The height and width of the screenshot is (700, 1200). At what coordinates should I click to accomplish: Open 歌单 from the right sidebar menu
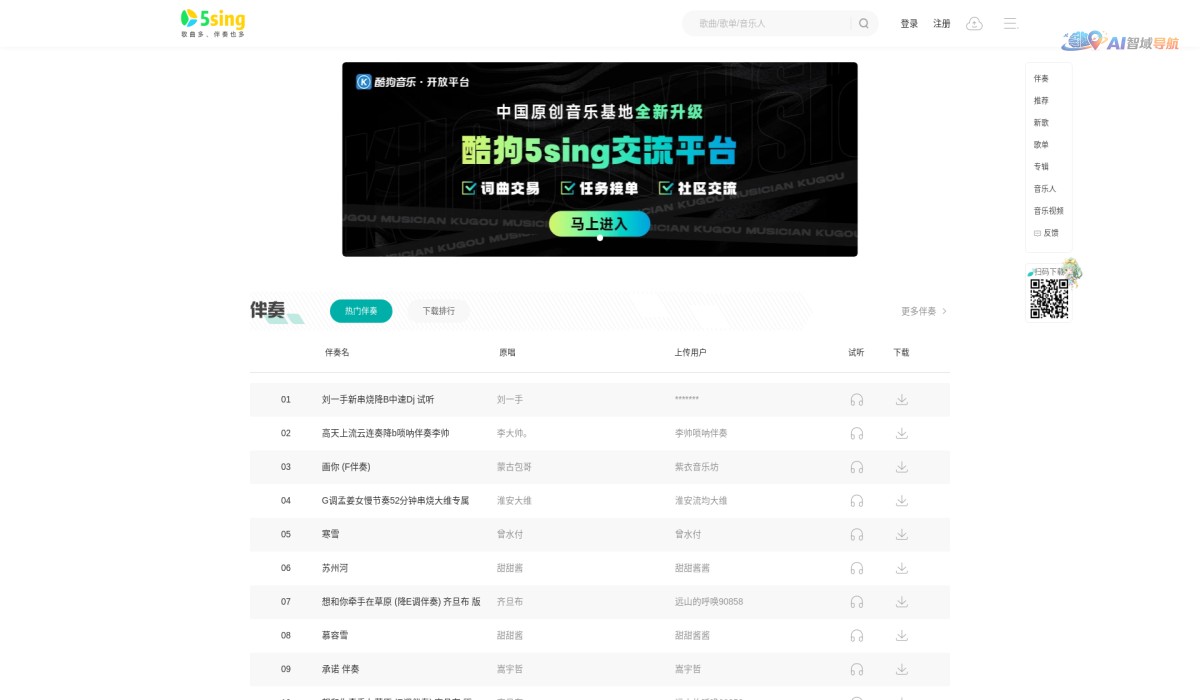[1041, 144]
